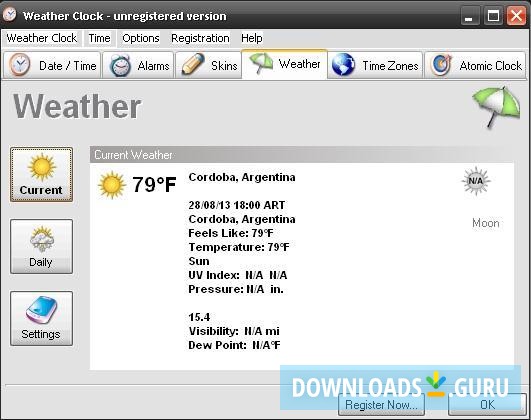This screenshot has height=420, width=531.
Task: Minimize the Weather Clock window
Action: pyautogui.click(x=470, y=16)
